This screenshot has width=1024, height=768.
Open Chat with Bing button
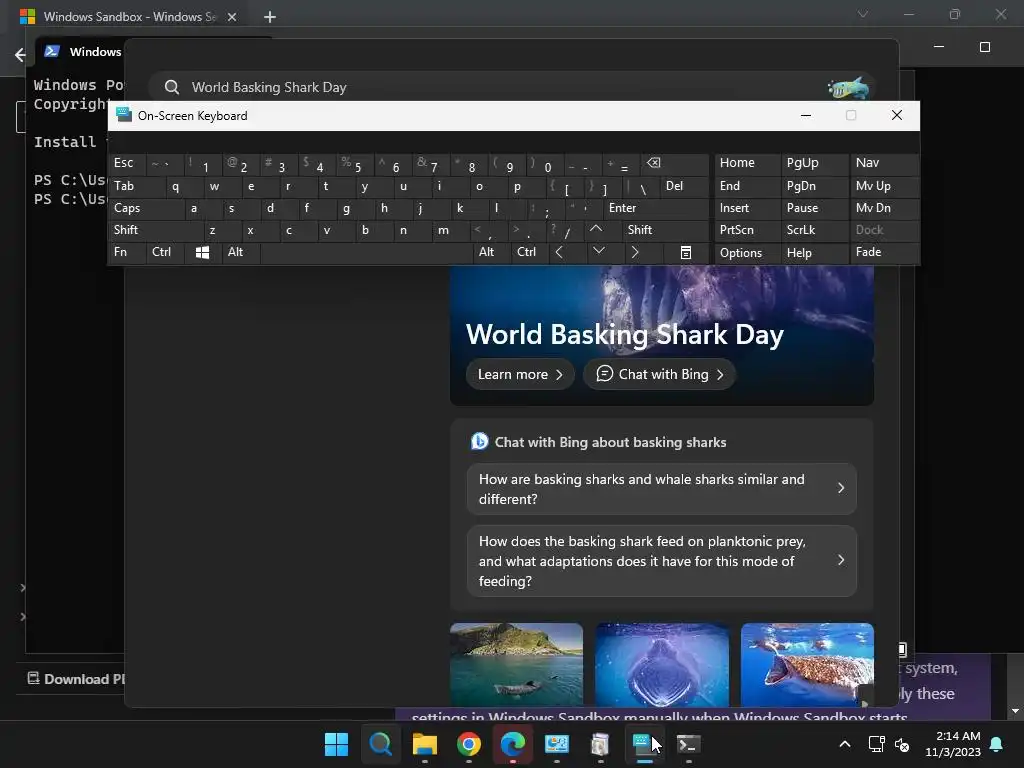[660, 374]
